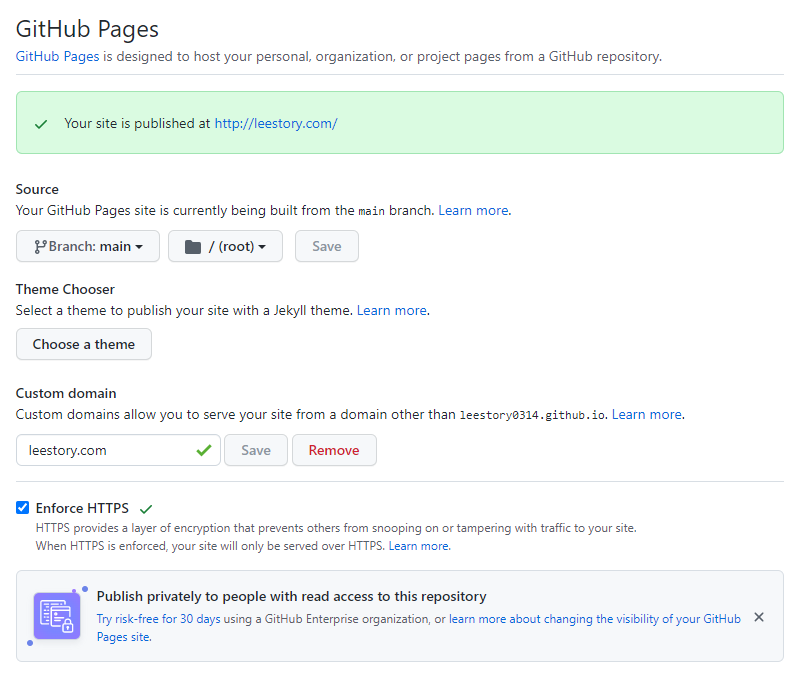Click the folder icon in root dropdown
This screenshot has width=811, height=697.
(193, 247)
